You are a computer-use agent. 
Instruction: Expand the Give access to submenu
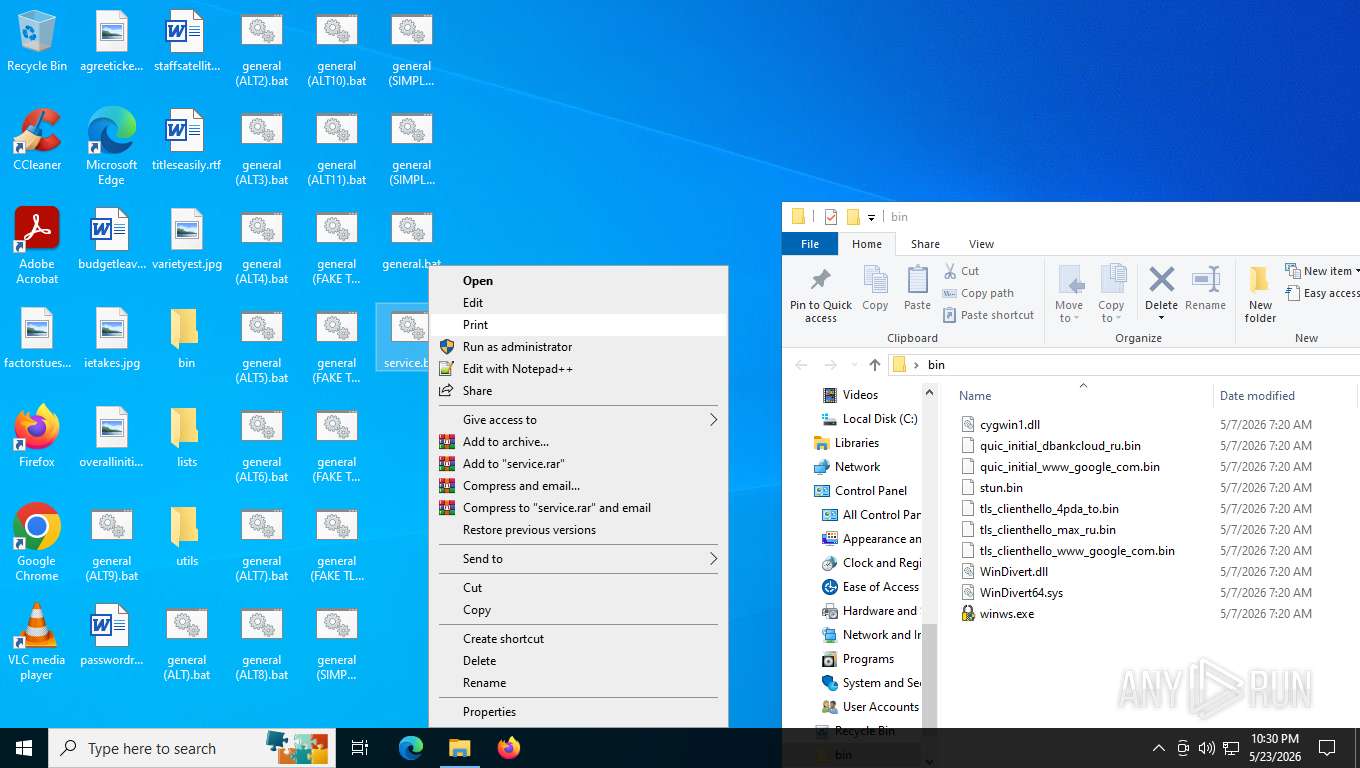click(578, 420)
